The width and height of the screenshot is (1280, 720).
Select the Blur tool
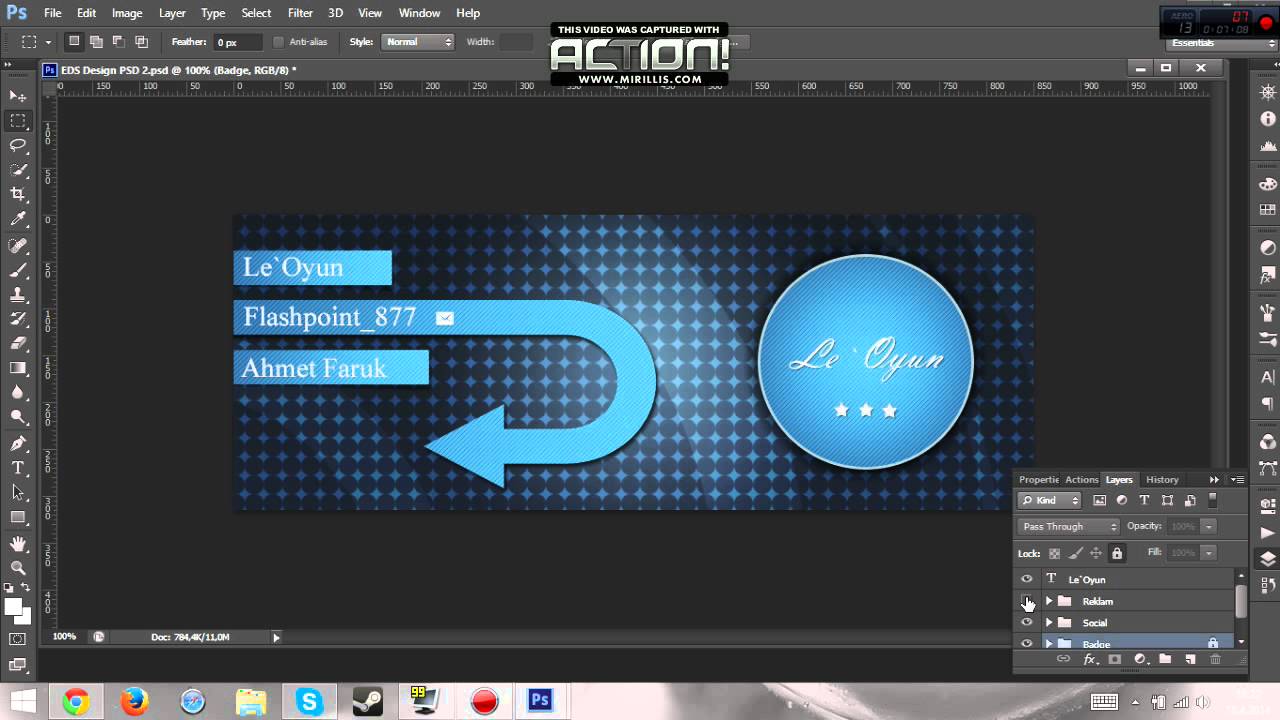click(x=18, y=393)
